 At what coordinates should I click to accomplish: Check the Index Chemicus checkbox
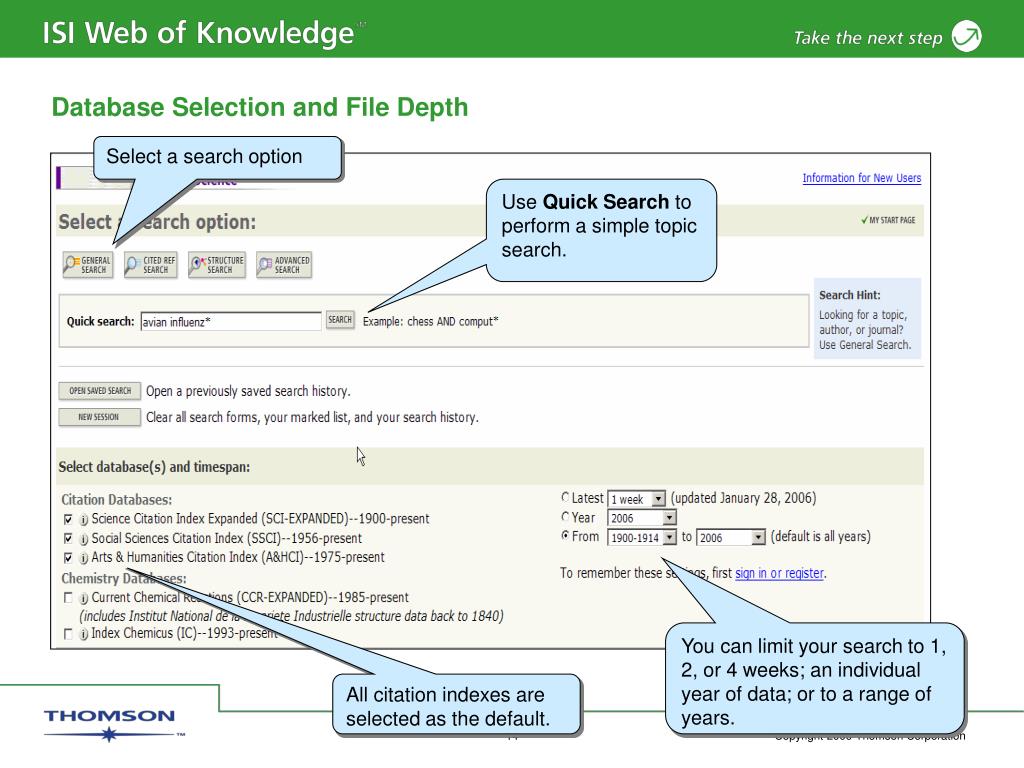(68, 633)
